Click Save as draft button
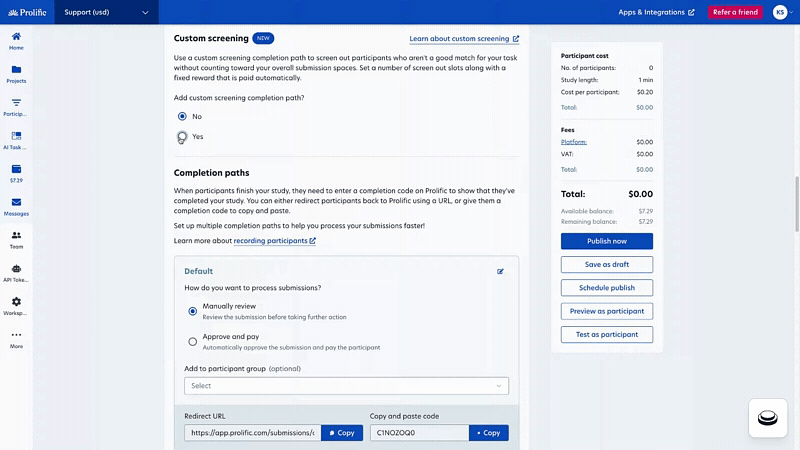Image resolution: width=800 pixels, height=450 pixels. (x=607, y=264)
